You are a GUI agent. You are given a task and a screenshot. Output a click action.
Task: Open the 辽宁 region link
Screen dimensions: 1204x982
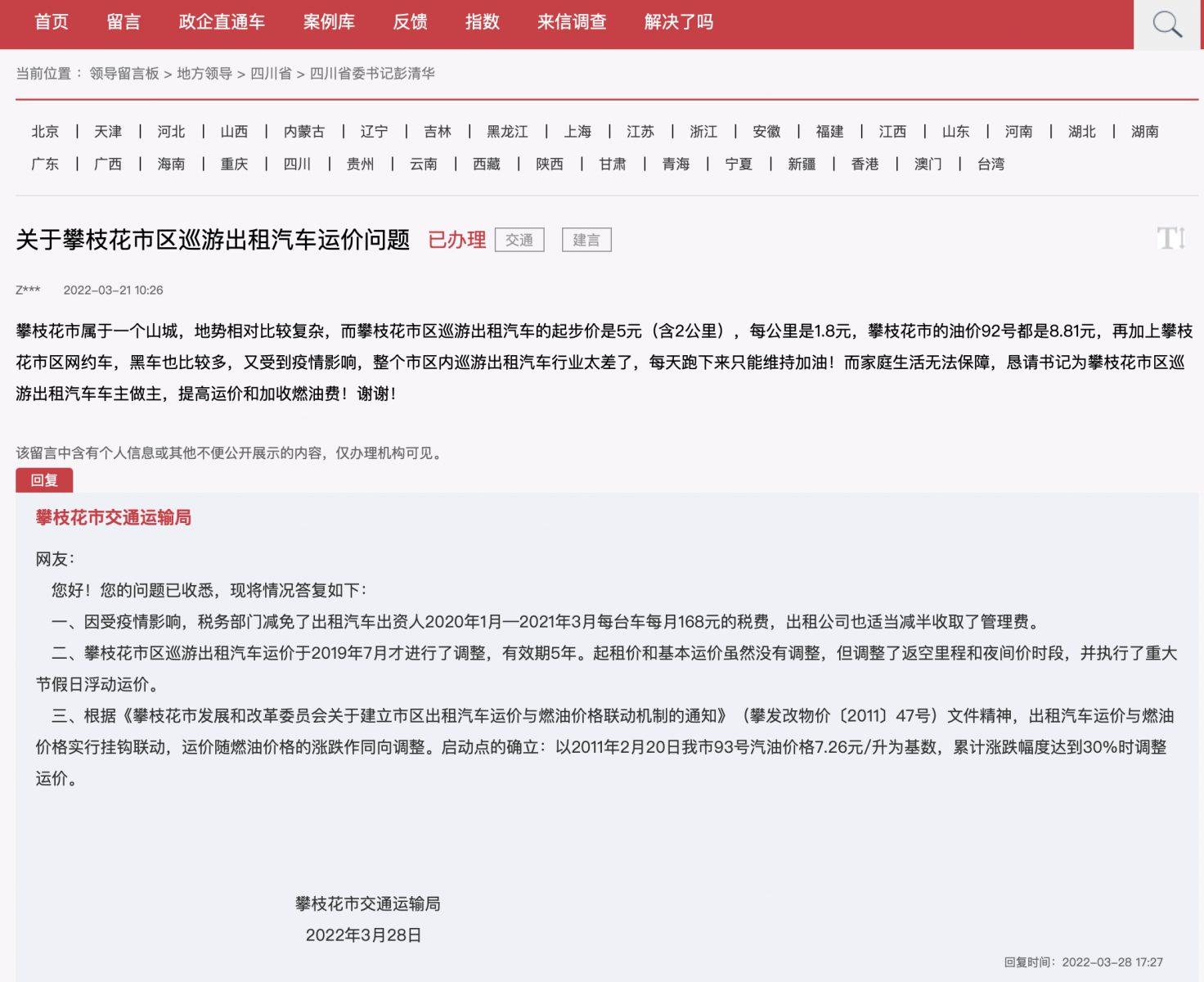374,132
